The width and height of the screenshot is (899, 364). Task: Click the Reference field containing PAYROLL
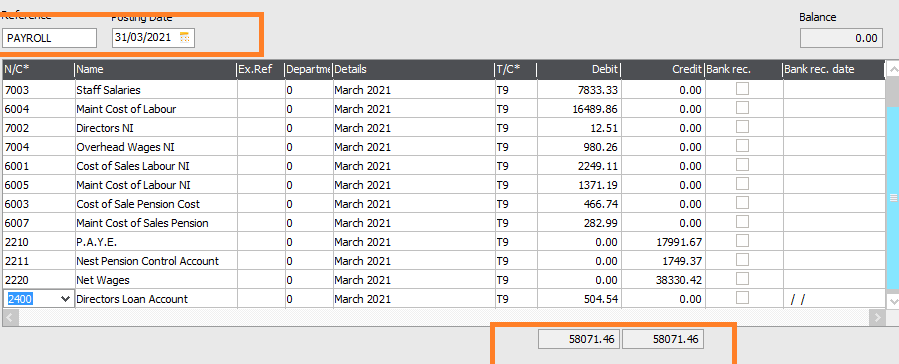[x=49, y=38]
